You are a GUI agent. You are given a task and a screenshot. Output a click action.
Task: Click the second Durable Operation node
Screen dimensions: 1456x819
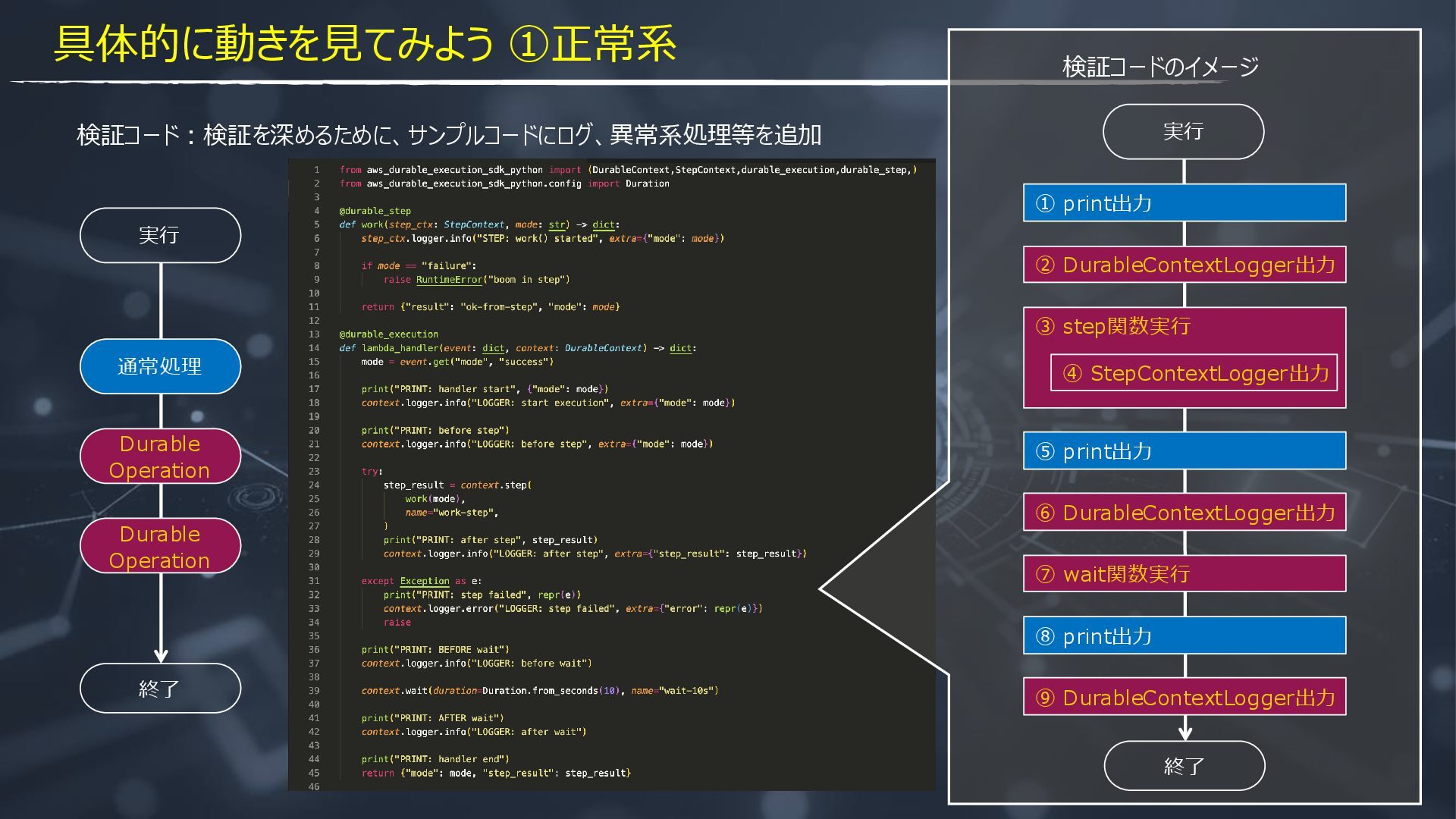click(160, 546)
